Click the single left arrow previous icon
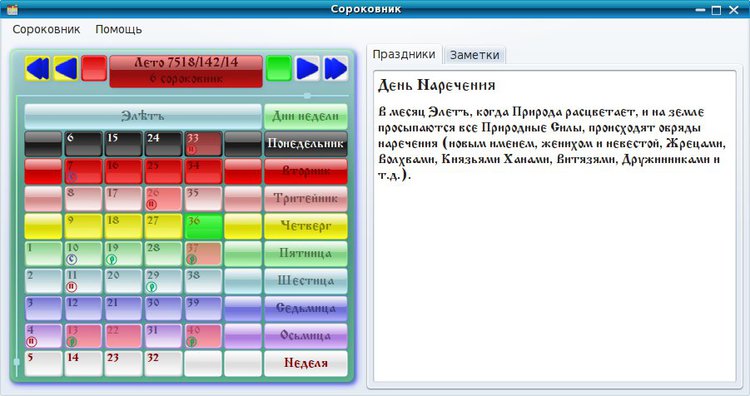 coord(66,68)
